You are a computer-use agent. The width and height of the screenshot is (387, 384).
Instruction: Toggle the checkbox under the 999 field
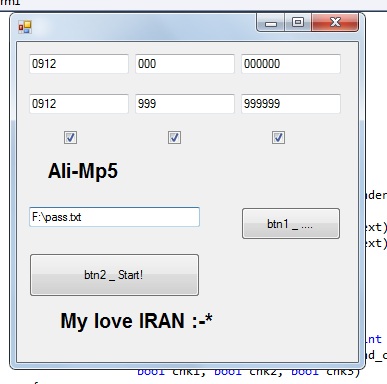(x=174, y=137)
